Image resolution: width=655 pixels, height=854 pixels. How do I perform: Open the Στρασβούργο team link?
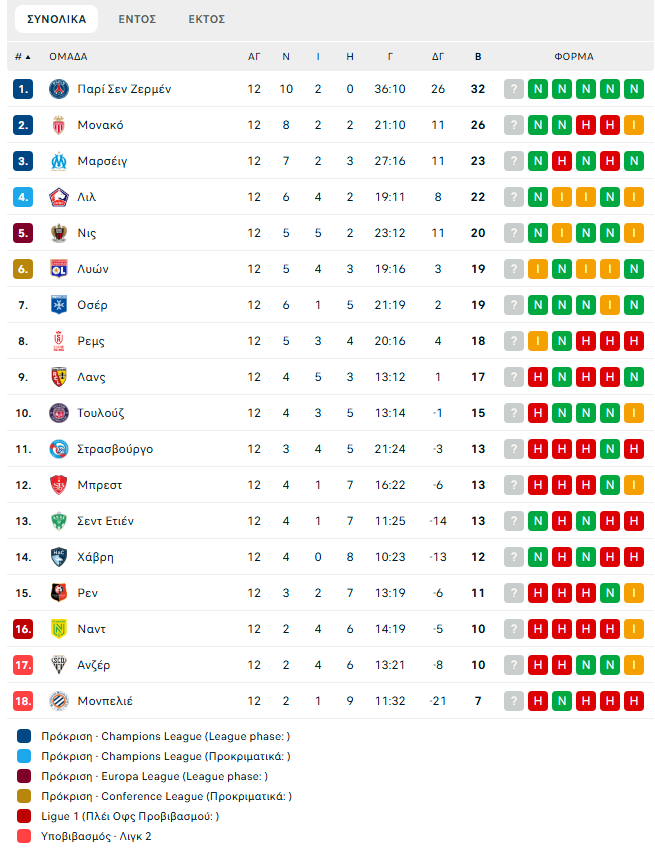pos(115,449)
